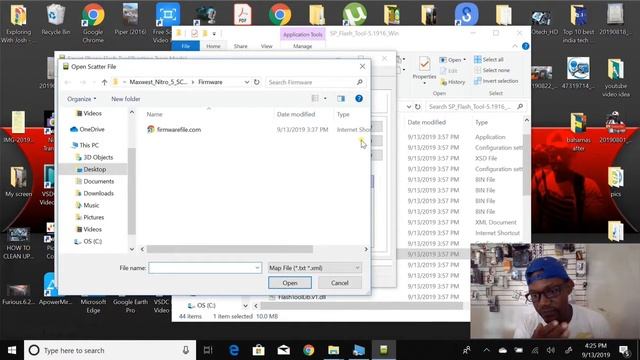
Task: Switch to Home ribbon tab
Action: pos(213,46)
